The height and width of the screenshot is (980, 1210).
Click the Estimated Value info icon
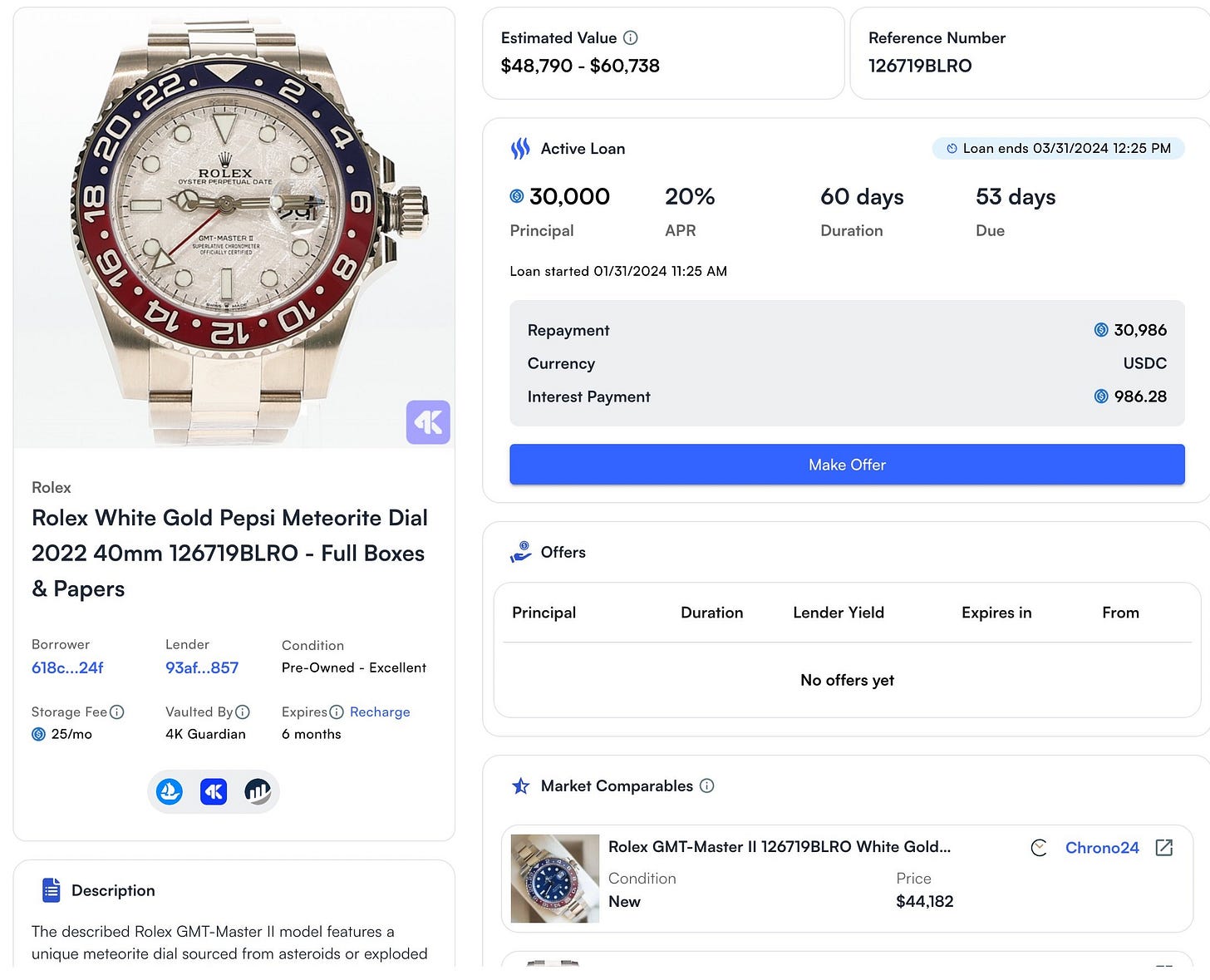click(x=631, y=37)
